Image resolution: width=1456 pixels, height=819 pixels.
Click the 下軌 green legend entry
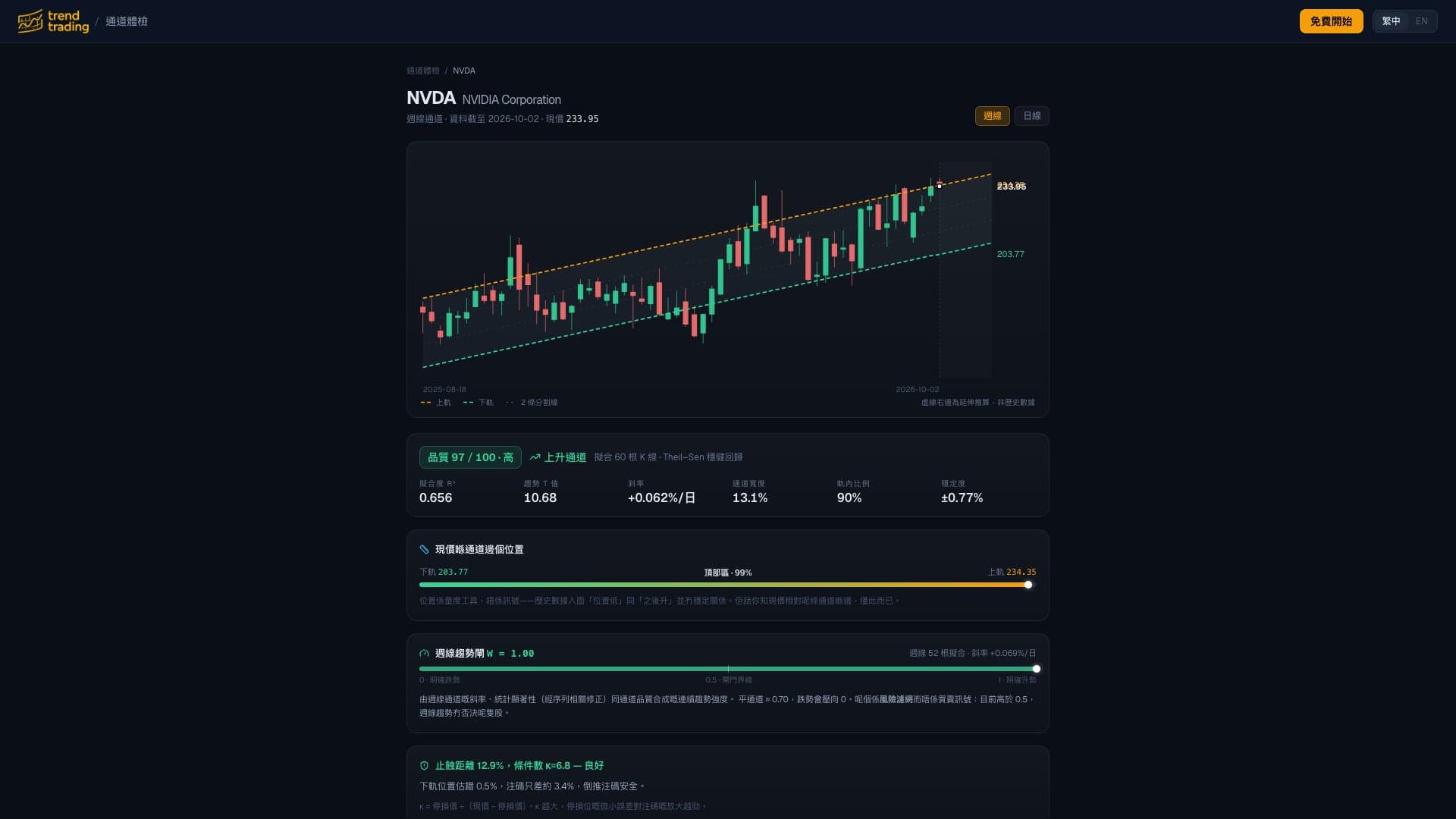479,403
